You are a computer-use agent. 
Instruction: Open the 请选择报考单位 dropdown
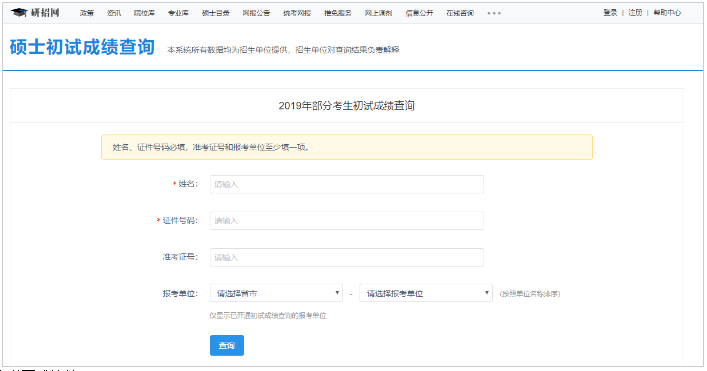pos(426,293)
